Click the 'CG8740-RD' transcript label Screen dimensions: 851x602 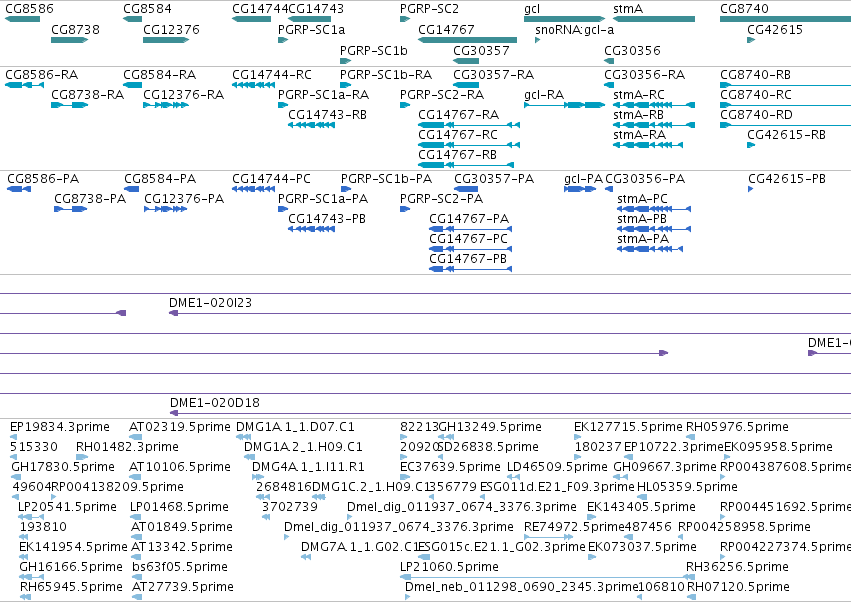tap(756, 115)
